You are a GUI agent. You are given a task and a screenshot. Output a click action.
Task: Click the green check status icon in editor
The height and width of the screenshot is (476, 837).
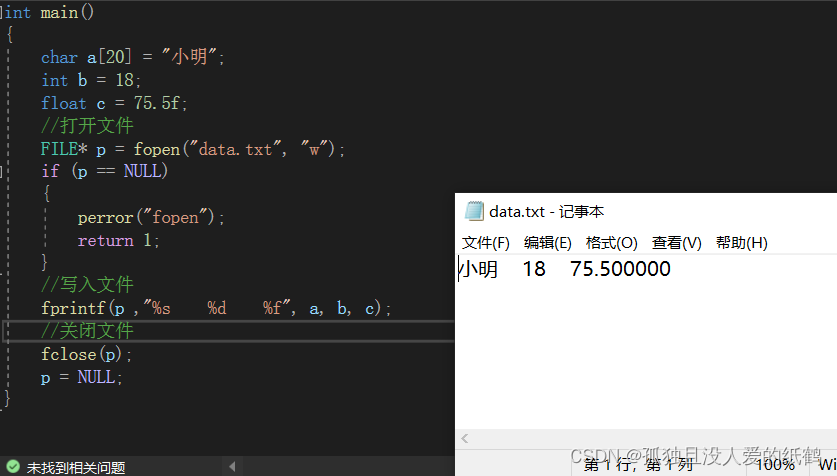click(13, 467)
